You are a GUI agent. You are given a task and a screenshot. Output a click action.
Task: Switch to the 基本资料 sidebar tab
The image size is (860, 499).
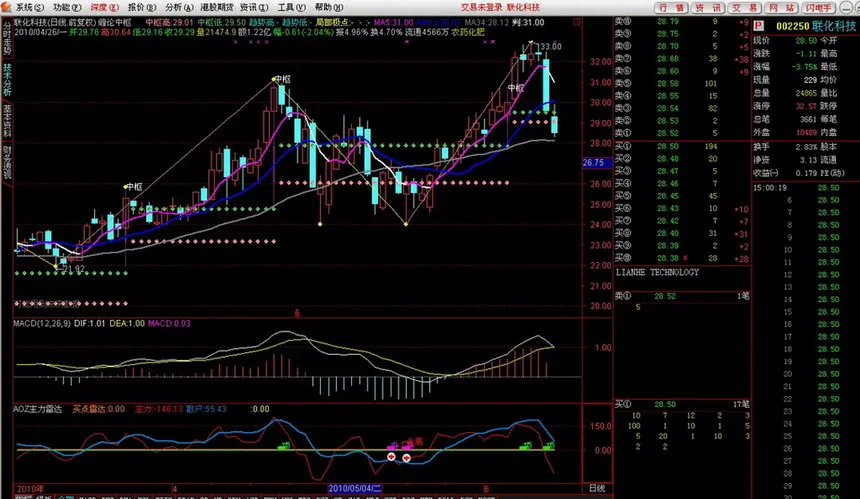(7, 121)
